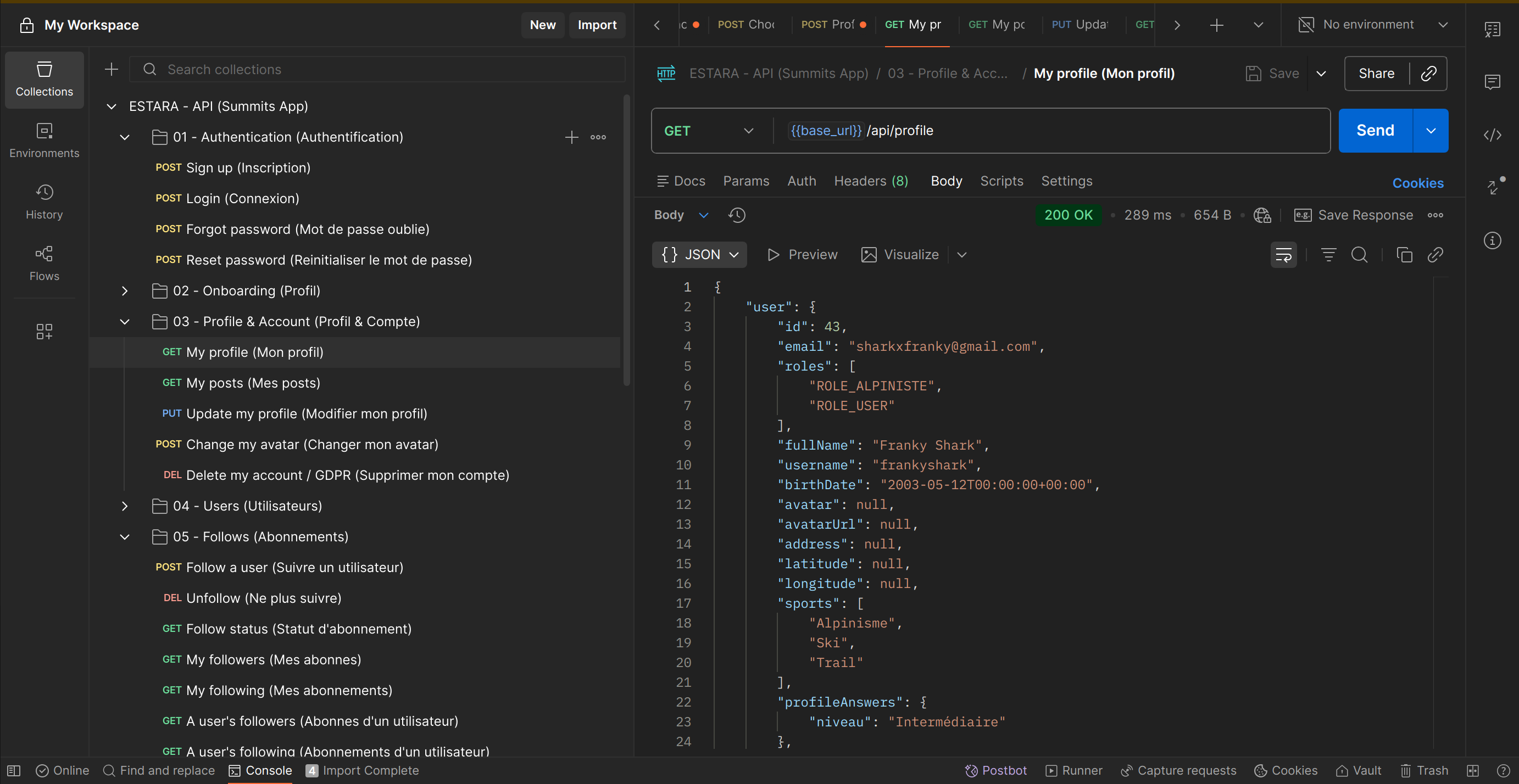This screenshot has height=784, width=1519.
Task: Click the request URL field
Action: click(1053, 131)
